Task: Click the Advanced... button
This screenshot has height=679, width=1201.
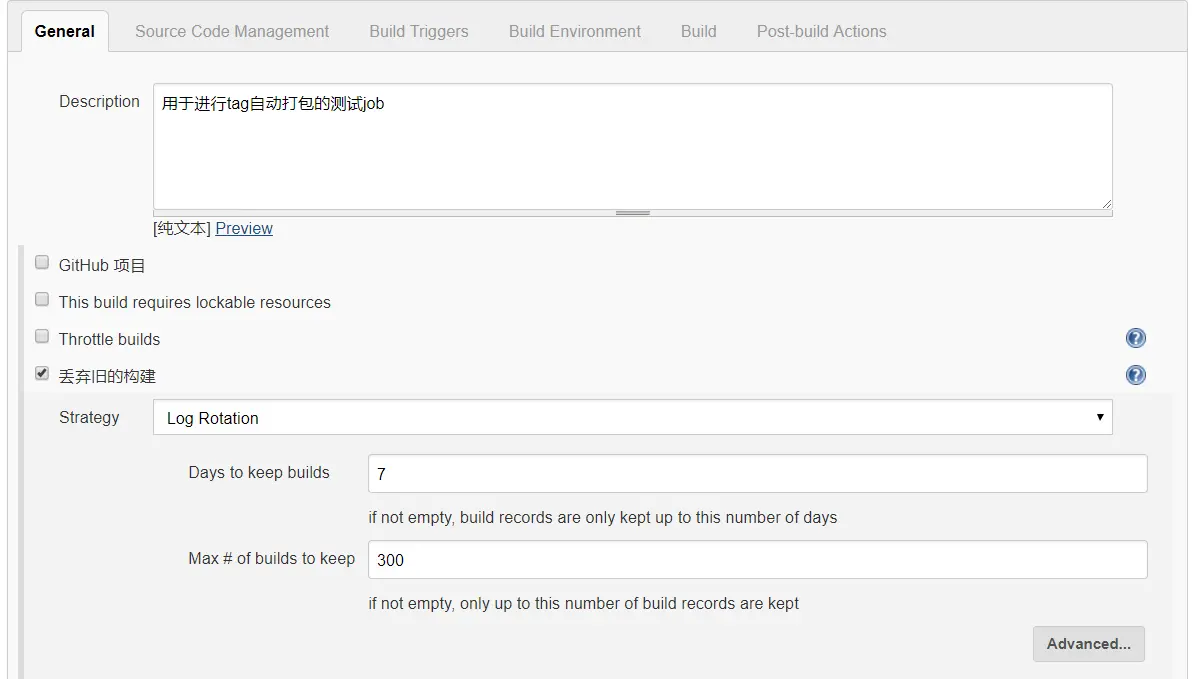Action: (1088, 644)
